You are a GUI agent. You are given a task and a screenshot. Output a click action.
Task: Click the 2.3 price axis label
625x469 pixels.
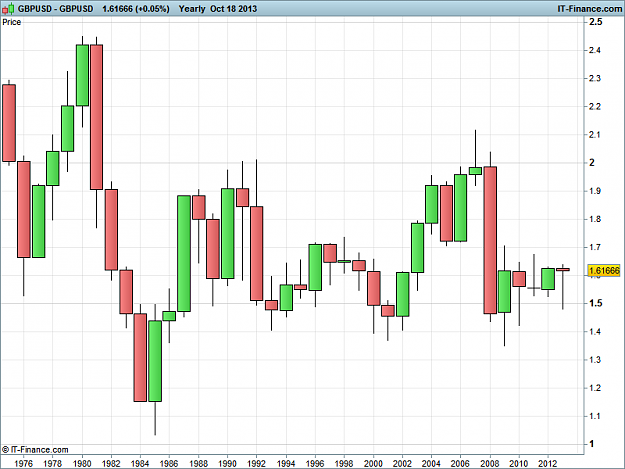click(594, 78)
